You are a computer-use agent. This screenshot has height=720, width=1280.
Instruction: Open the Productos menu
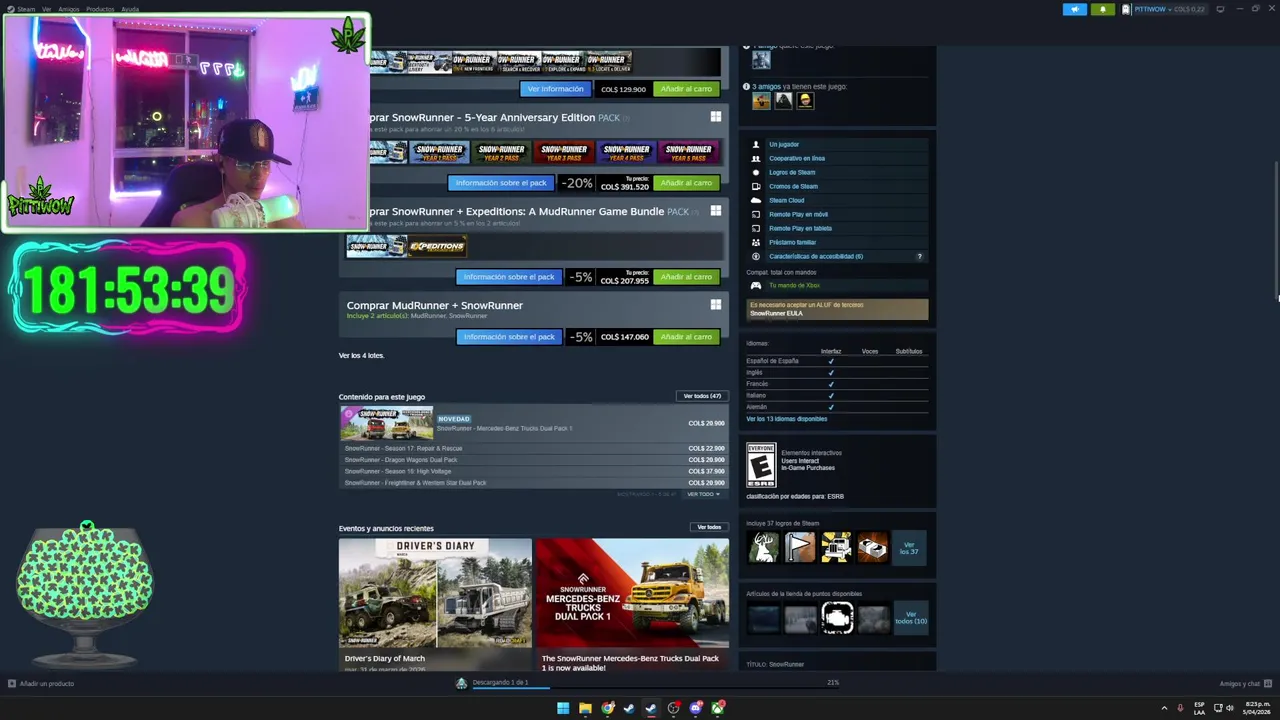(x=100, y=9)
